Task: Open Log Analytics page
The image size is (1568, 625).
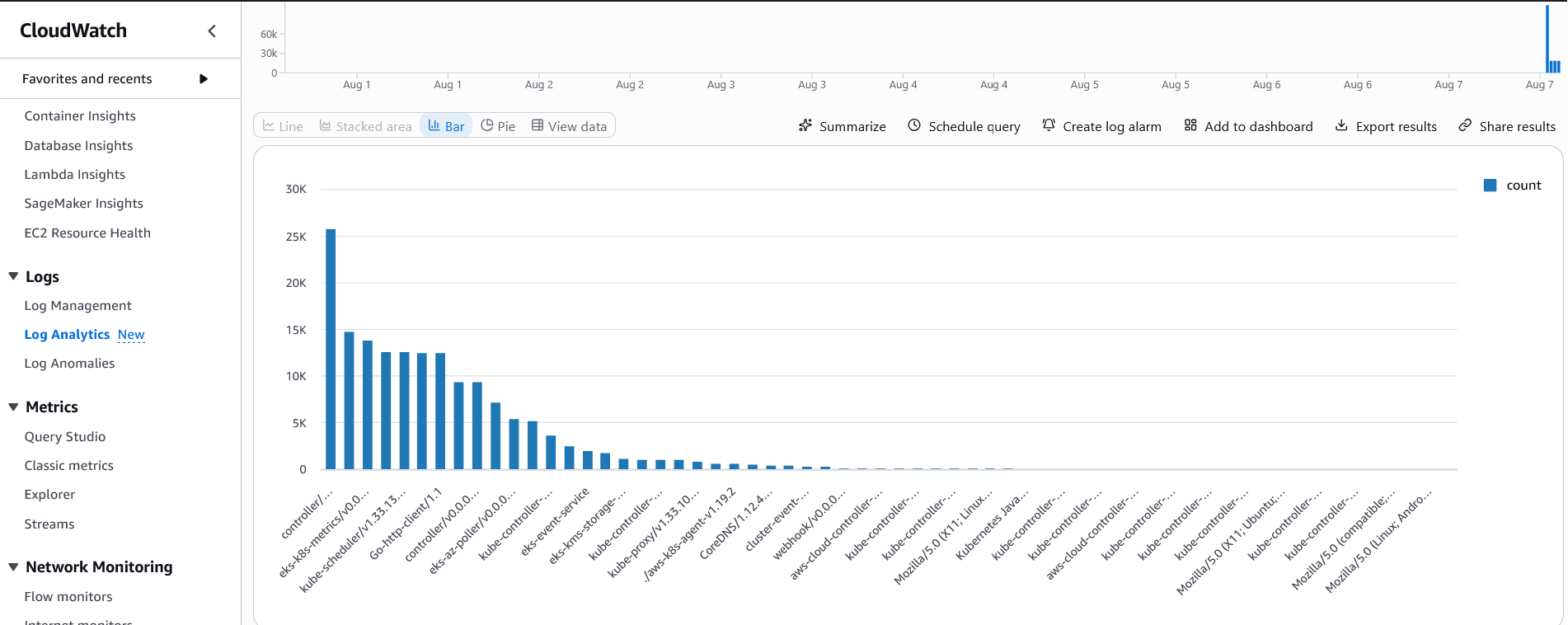Action: point(67,335)
